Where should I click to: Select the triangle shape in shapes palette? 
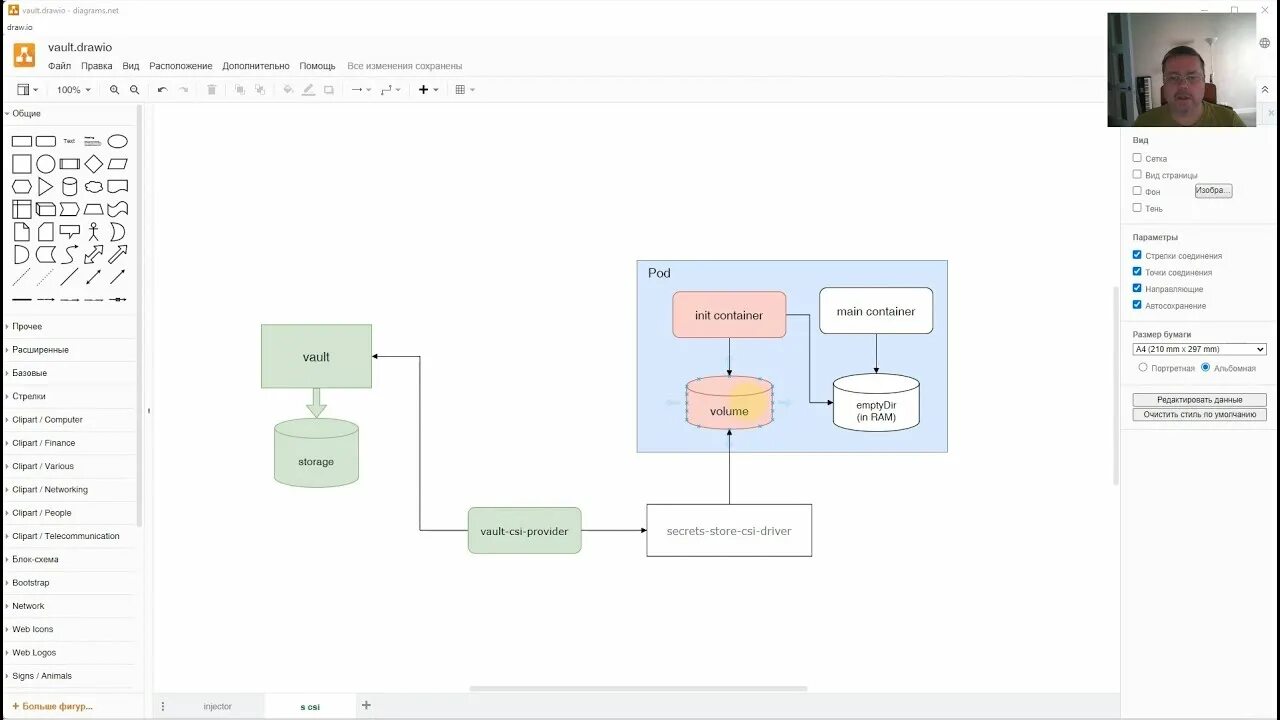[x=46, y=187]
